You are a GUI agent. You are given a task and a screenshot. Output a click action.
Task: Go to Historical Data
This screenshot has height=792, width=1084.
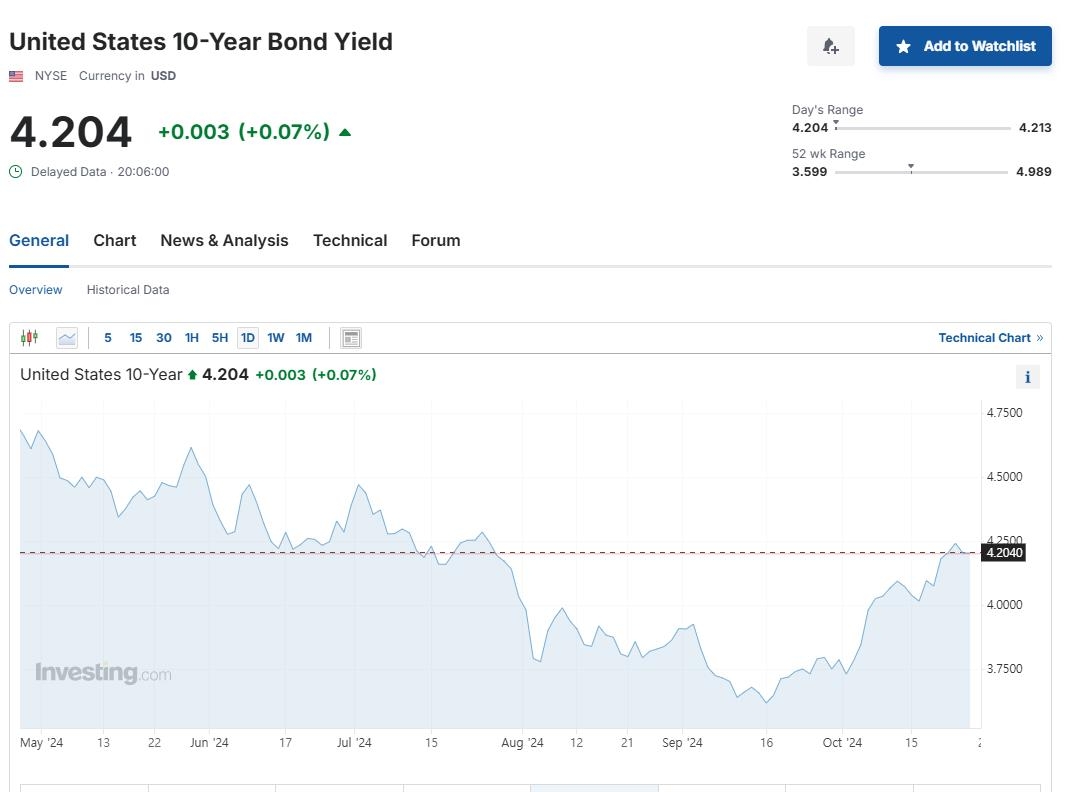click(128, 290)
